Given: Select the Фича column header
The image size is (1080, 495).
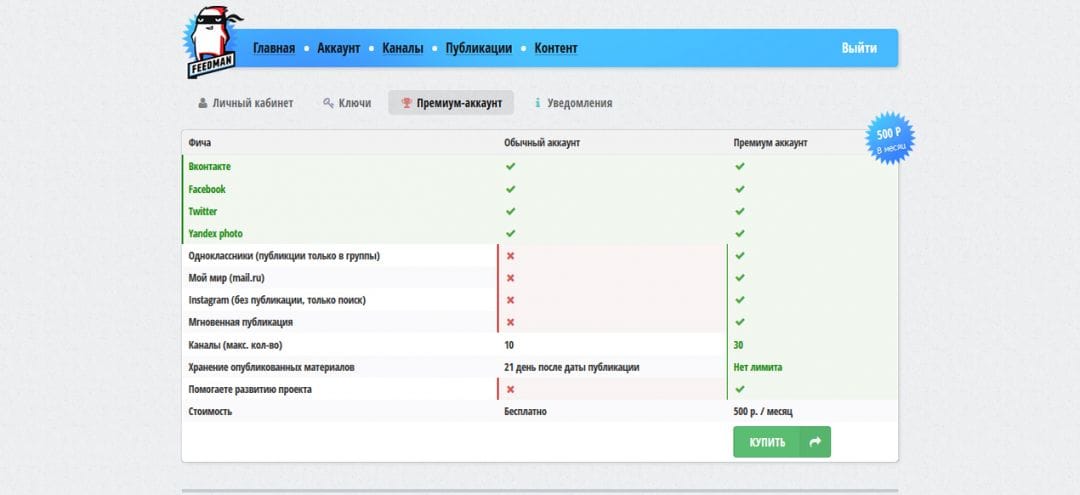Looking at the screenshot, I should tap(200, 143).
